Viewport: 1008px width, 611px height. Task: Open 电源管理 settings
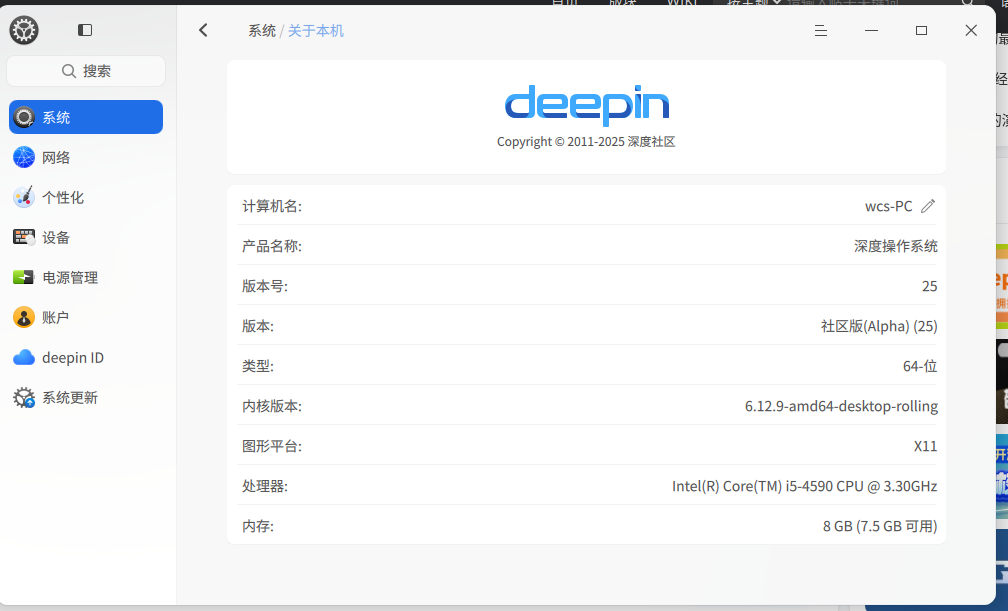point(86,277)
